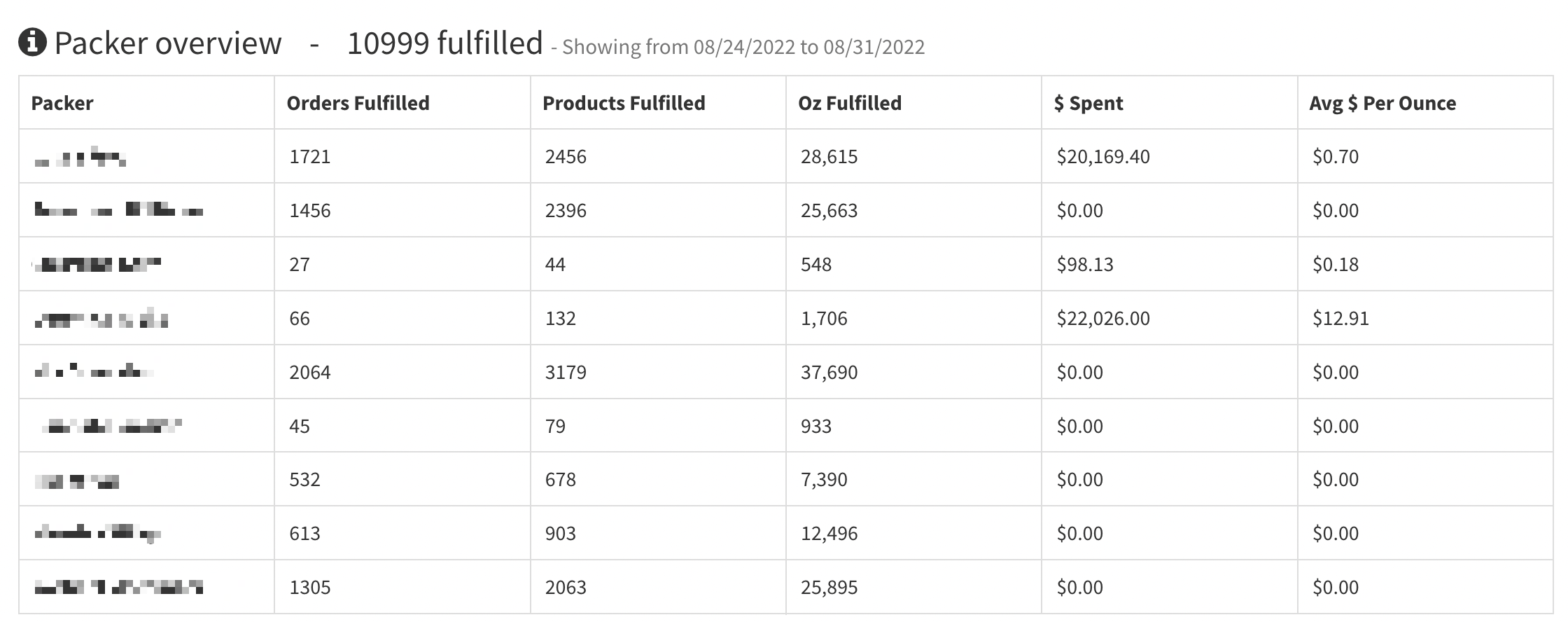
Task: Click the 1721 orders fulfilled cell
Action: coord(309,156)
